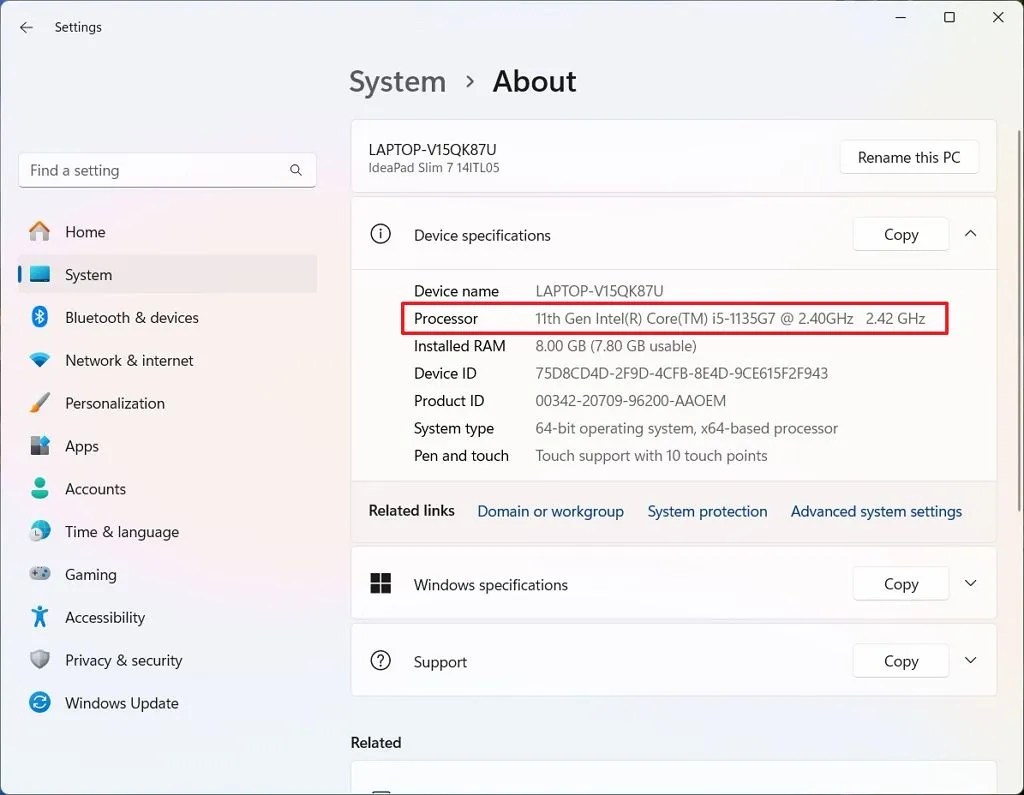The height and width of the screenshot is (795, 1024).
Task: Open Accounts settings
Action: 96,489
